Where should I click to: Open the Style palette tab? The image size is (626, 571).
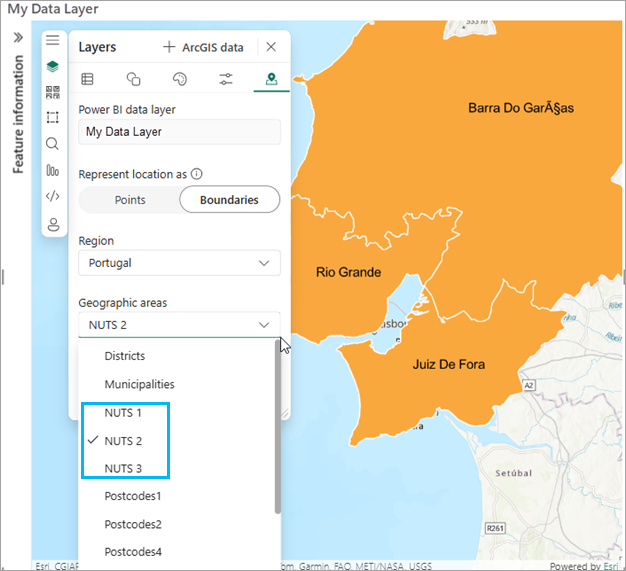coord(180,79)
